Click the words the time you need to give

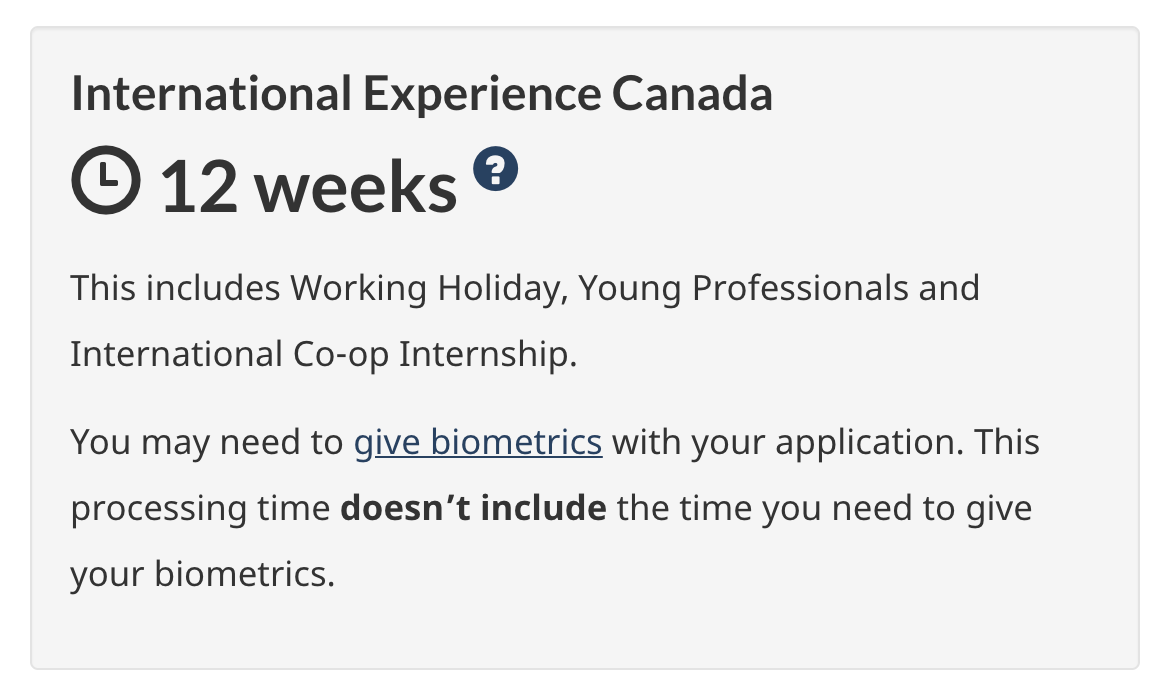[824, 508]
